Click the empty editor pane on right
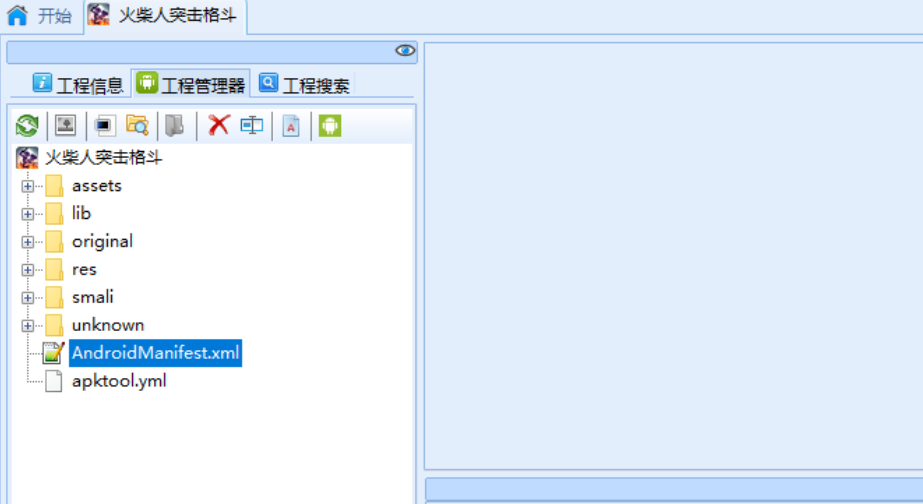The height and width of the screenshot is (504, 923). 673,256
